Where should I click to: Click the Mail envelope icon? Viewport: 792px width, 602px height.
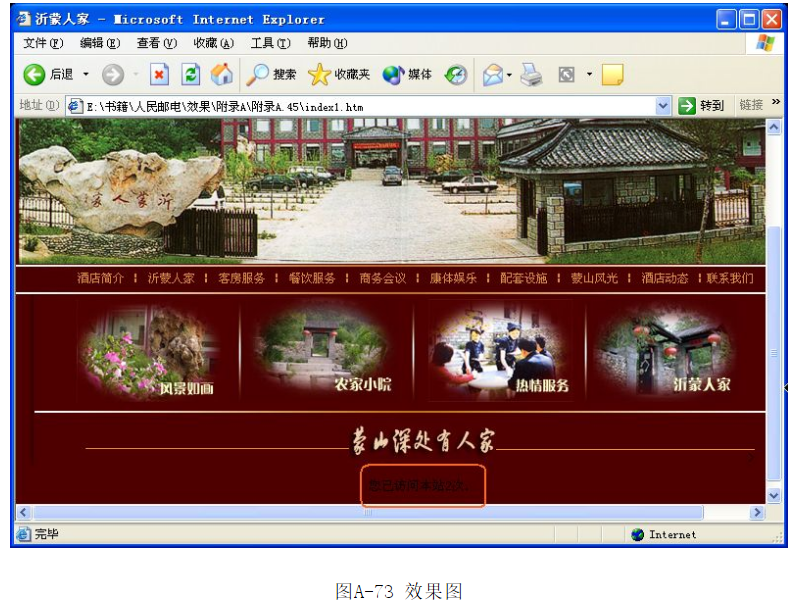493,75
